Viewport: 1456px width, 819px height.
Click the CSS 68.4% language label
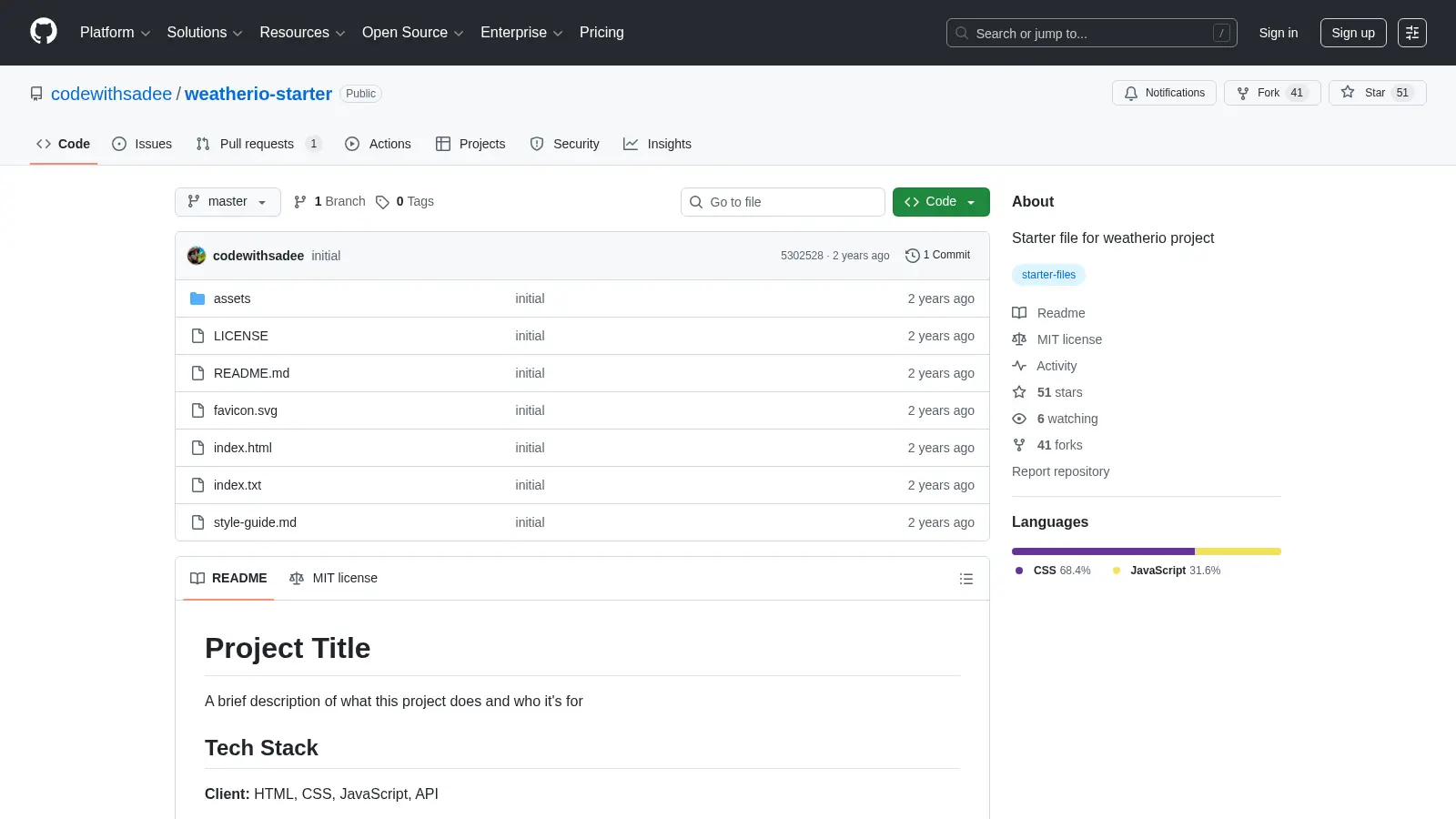1054,571
